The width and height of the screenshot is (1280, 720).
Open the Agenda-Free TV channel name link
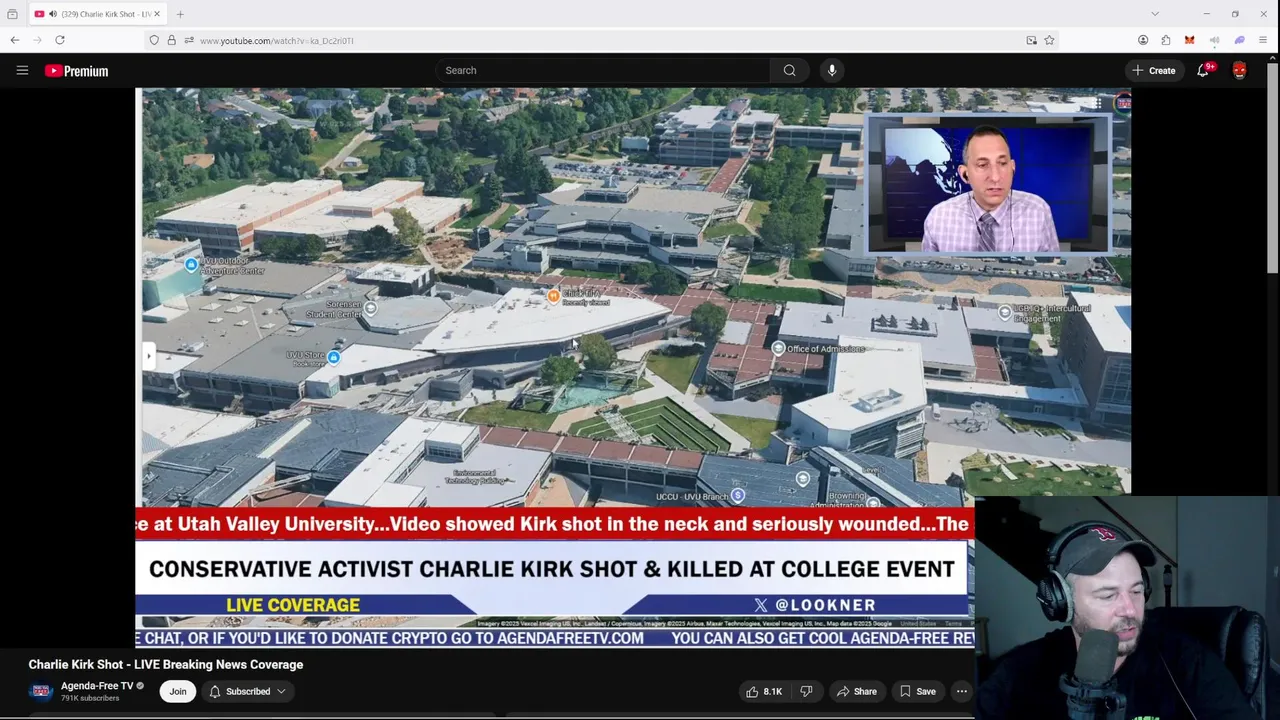click(97, 686)
